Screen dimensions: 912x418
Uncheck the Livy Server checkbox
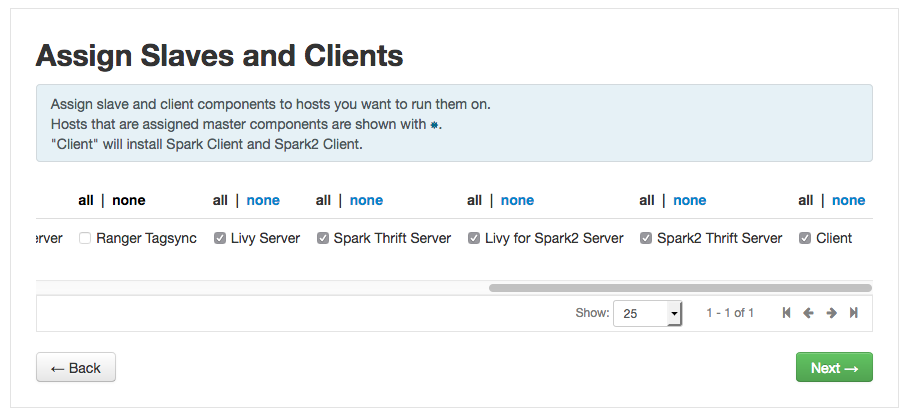click(x=220, y=239)
